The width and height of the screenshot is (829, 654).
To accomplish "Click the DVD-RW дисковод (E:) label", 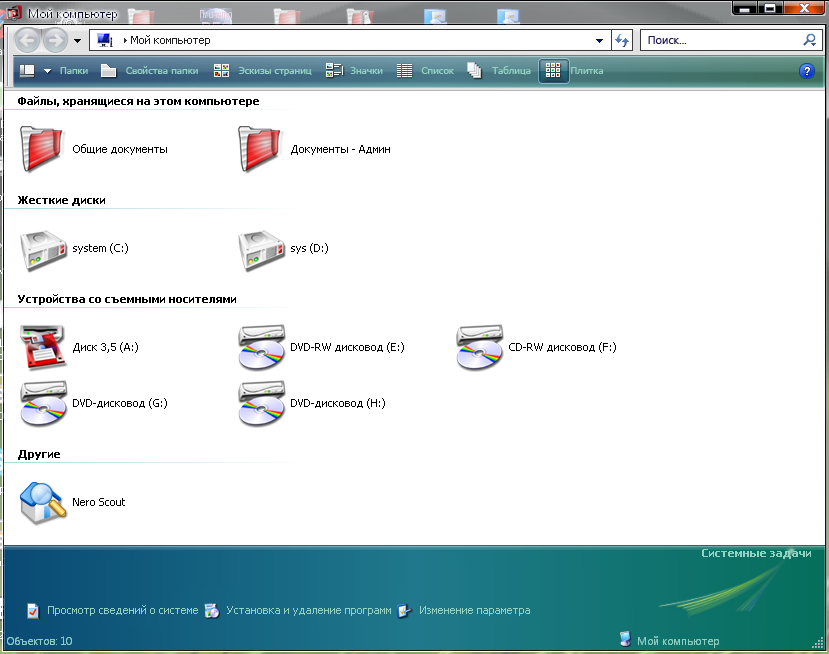I will (x=347, y=347).
